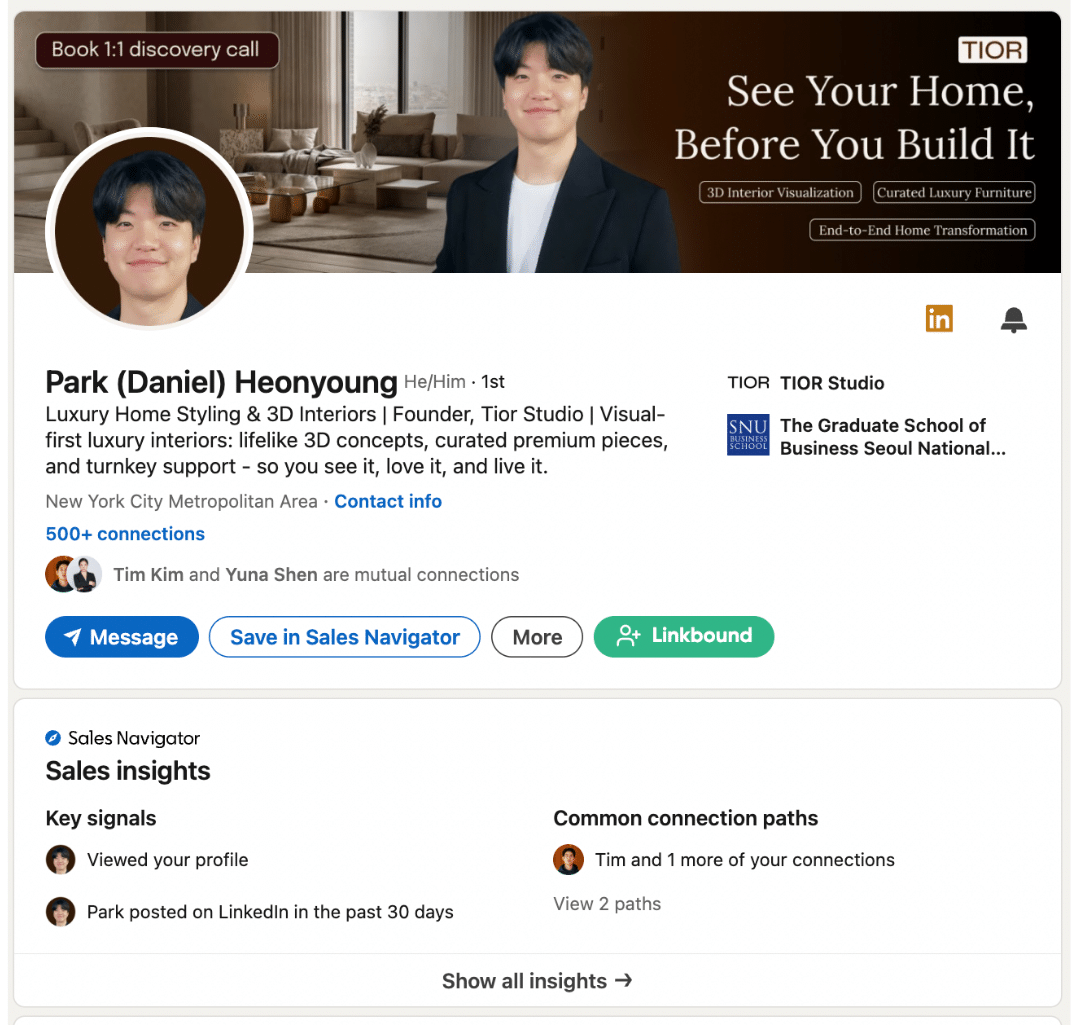Open the Contact info link

click(x=388, y=501)
